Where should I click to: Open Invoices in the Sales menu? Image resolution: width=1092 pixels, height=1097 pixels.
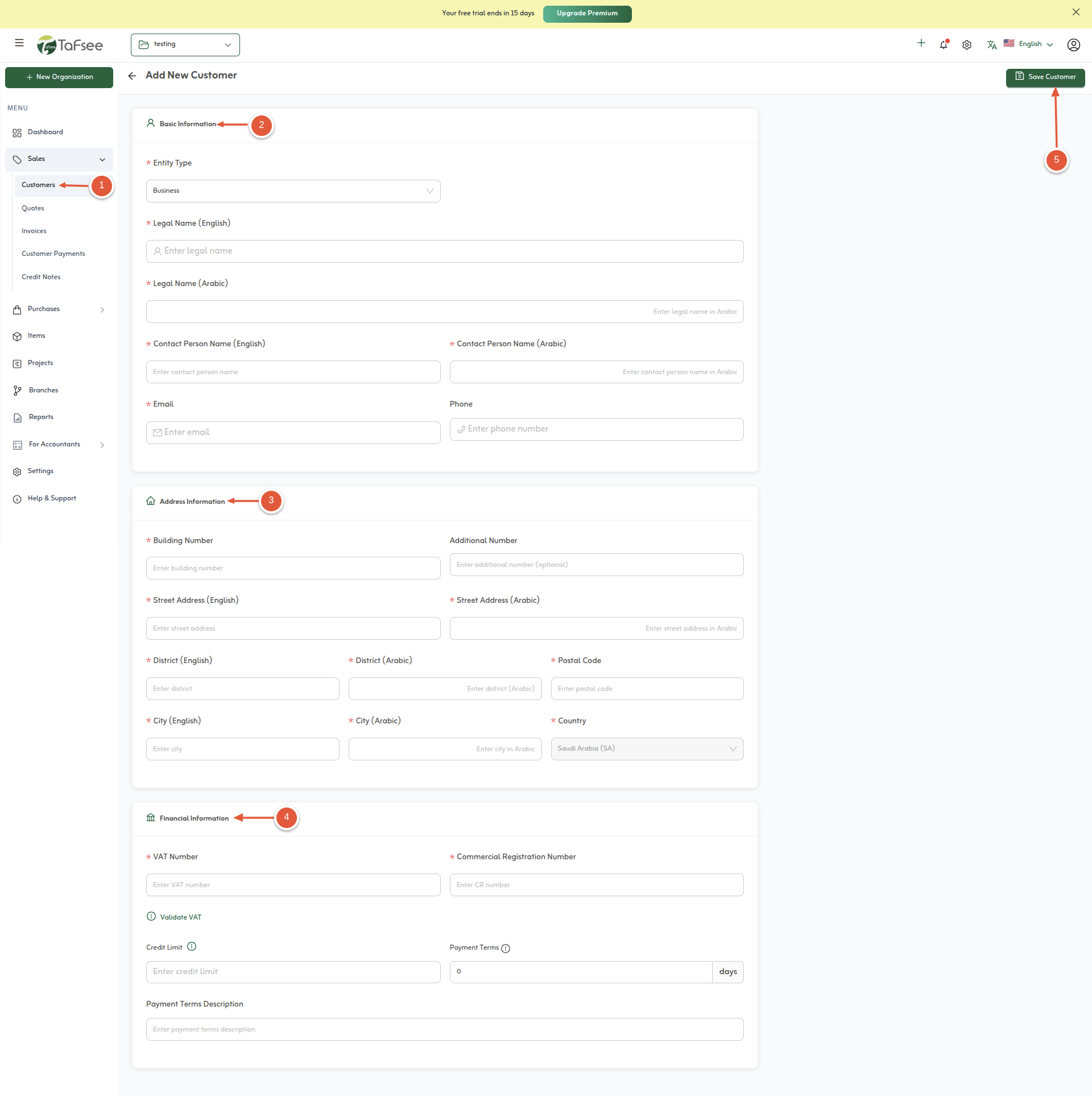34,231
